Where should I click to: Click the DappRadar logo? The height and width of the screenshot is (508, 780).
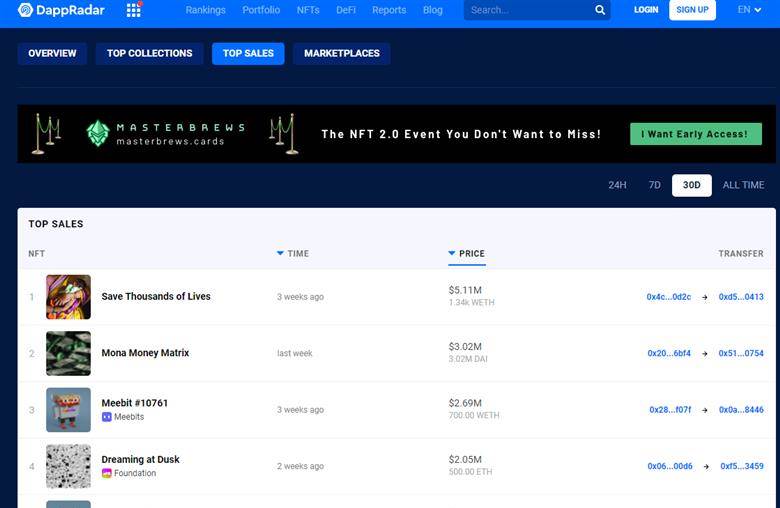tap(61, 10)
